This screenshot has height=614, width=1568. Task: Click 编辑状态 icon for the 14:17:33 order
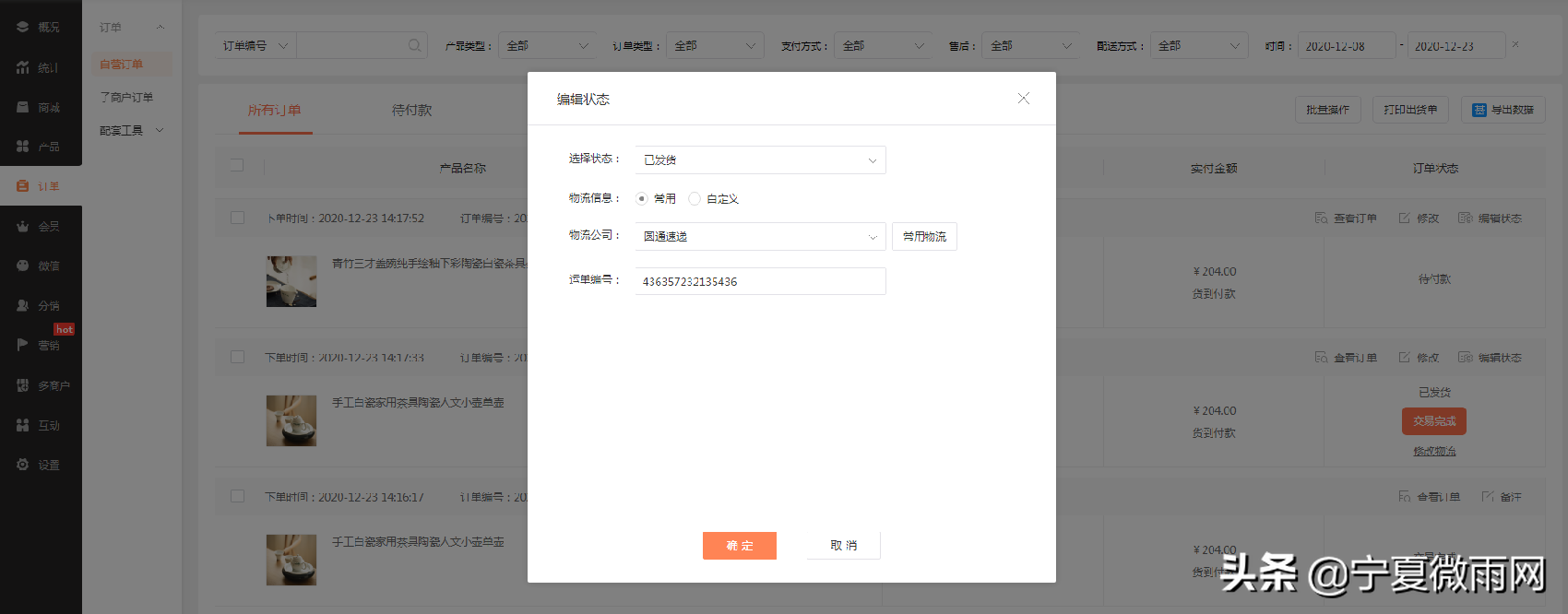pyautogui.click(x=1465, y=358)
